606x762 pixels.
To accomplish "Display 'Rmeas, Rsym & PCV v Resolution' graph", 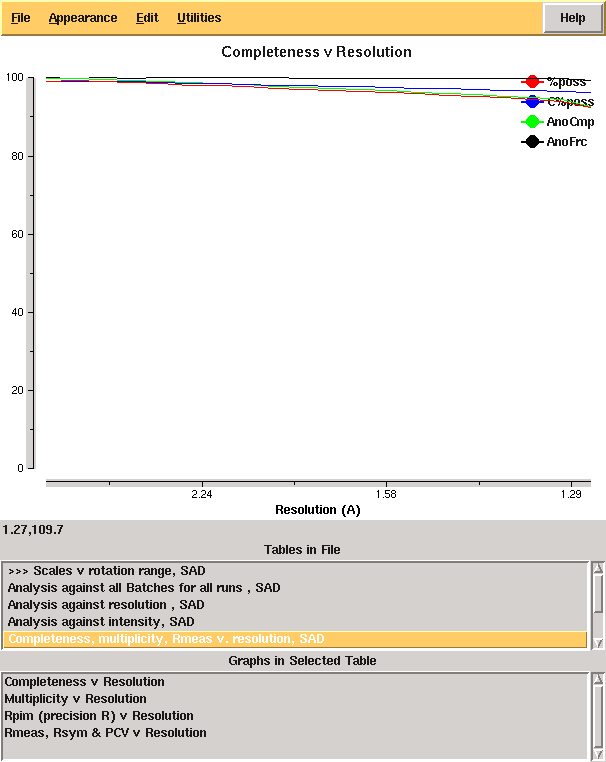I will (x=105, y=733).
